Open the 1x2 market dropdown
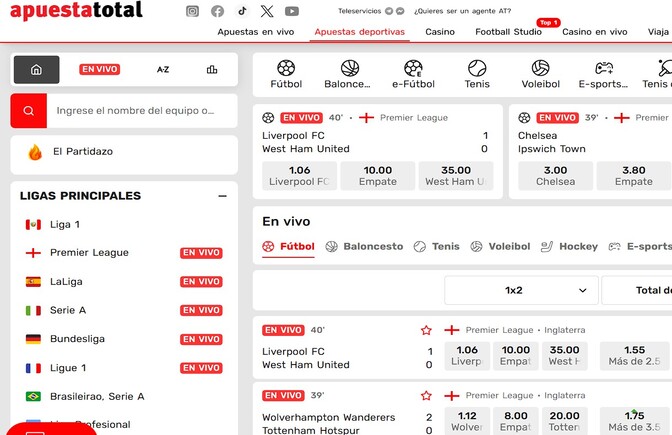 click(521, 290)
